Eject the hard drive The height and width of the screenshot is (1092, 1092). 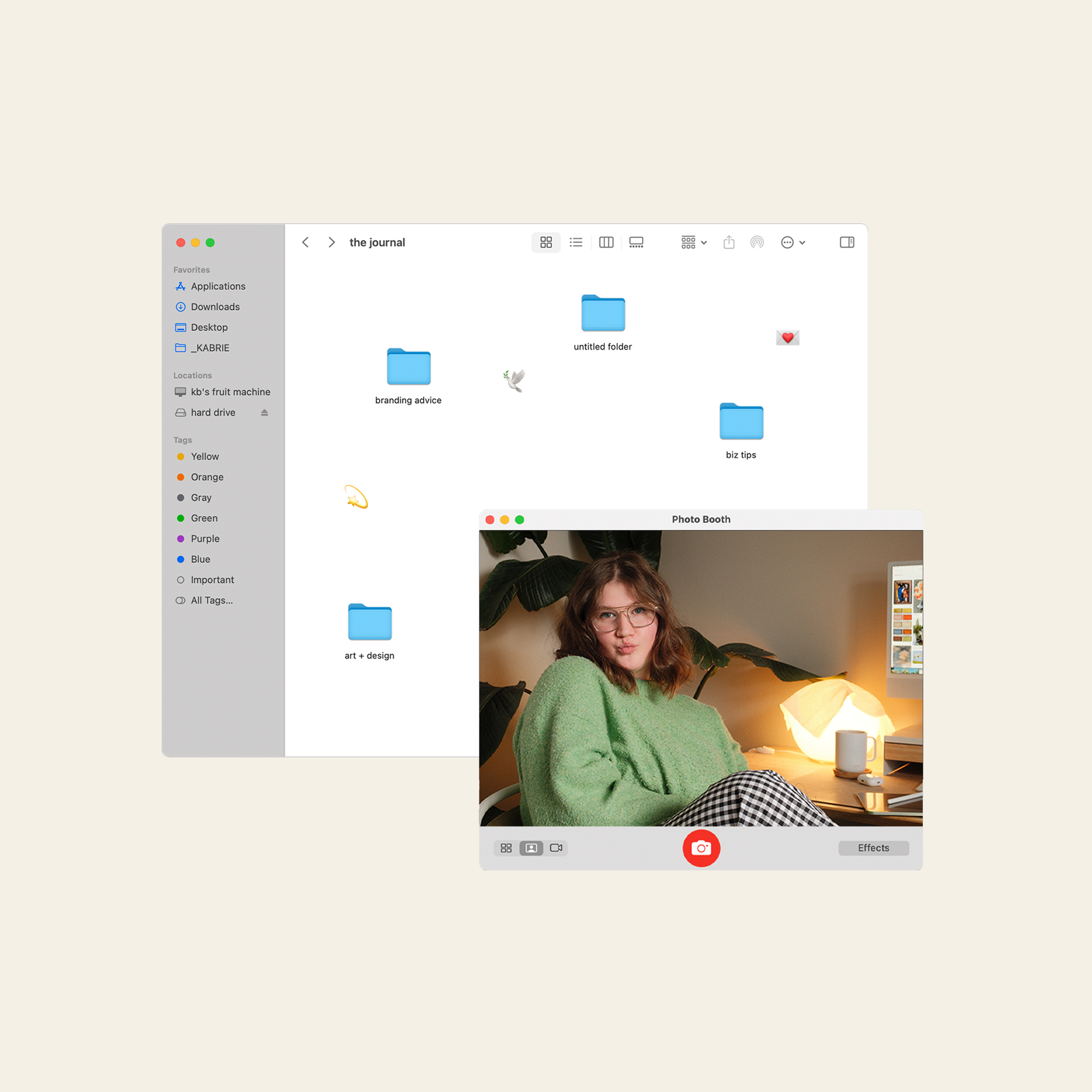click(264, 413)
